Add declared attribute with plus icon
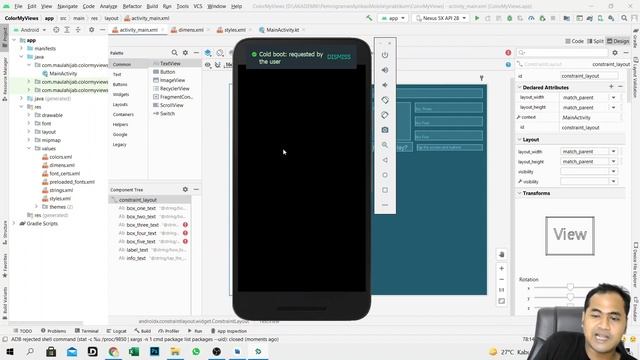 611,87
